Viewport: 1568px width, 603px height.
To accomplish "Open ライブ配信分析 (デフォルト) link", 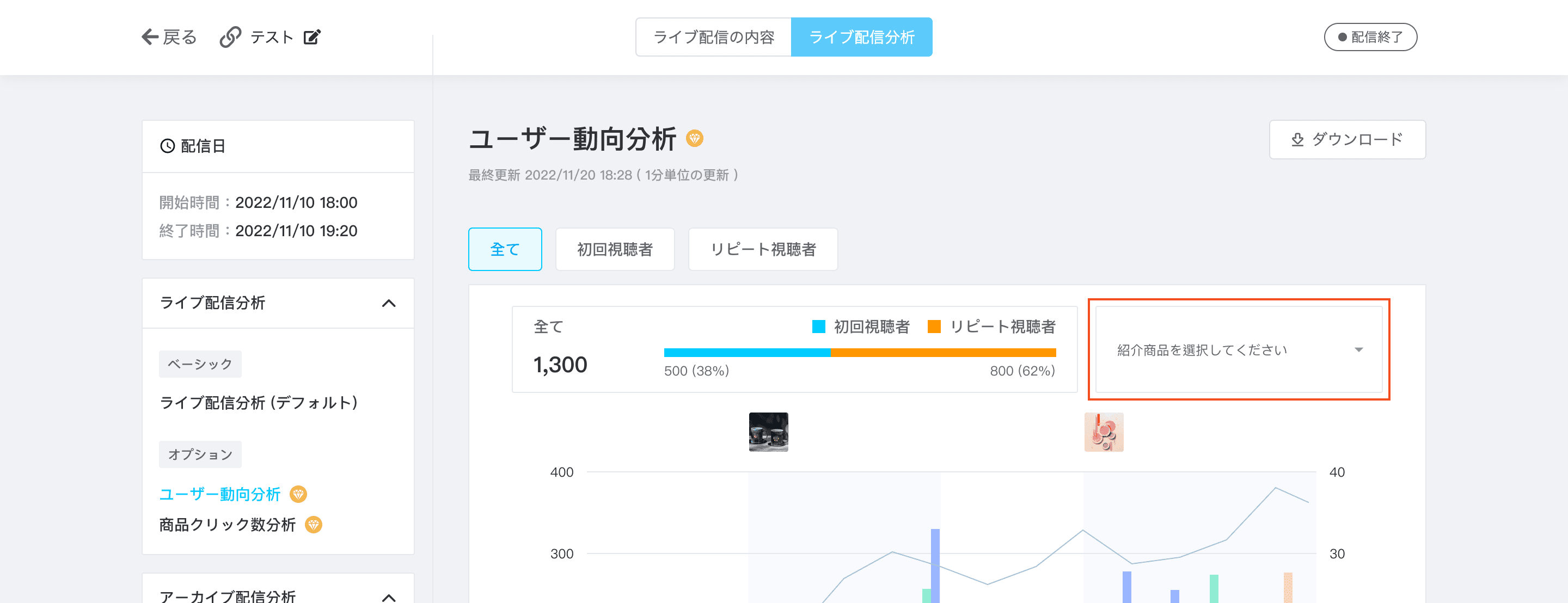I will click(259, 403).
